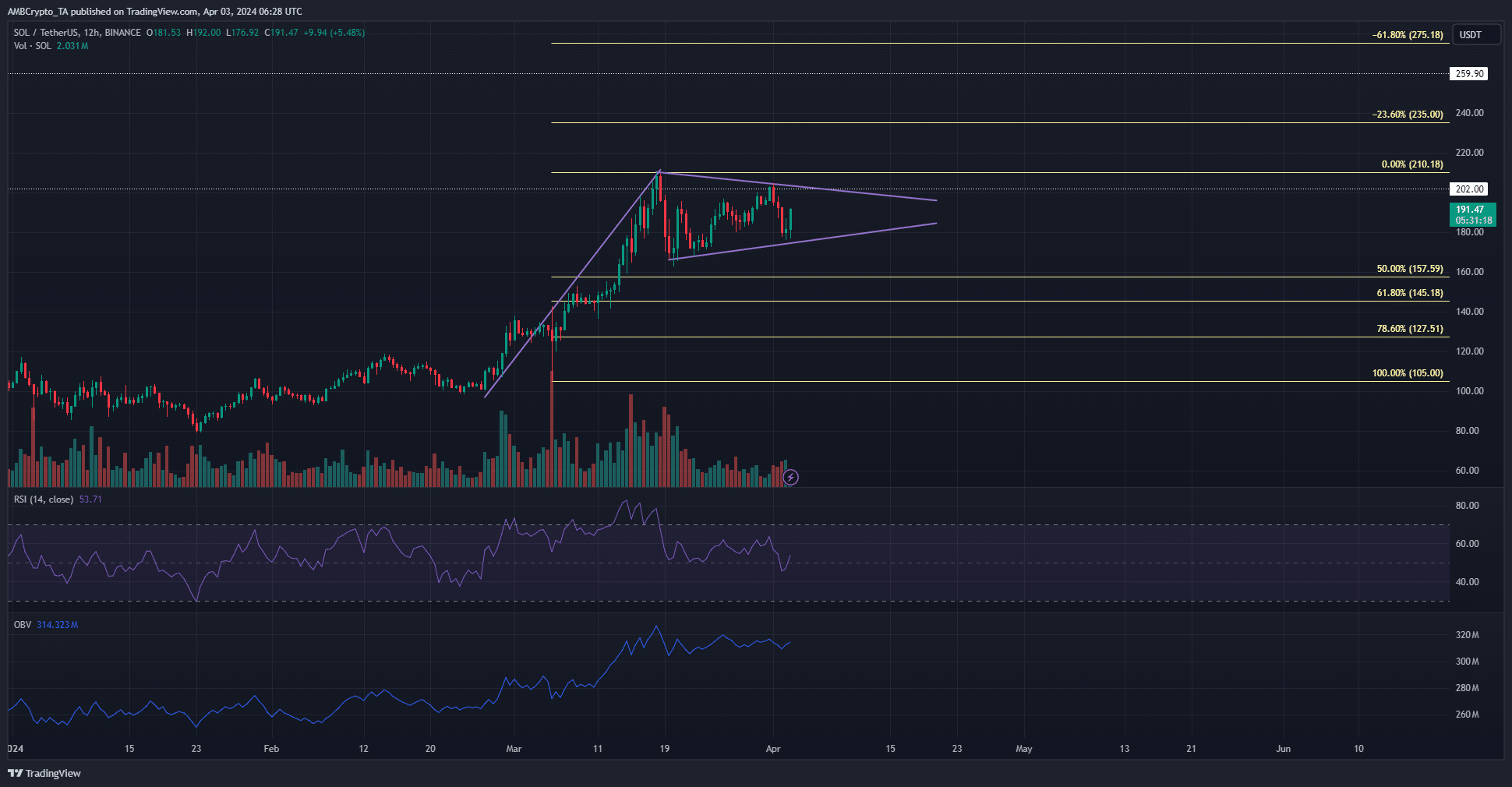
Task: Select the 202.00 price label
Action: pos(1469,189)
